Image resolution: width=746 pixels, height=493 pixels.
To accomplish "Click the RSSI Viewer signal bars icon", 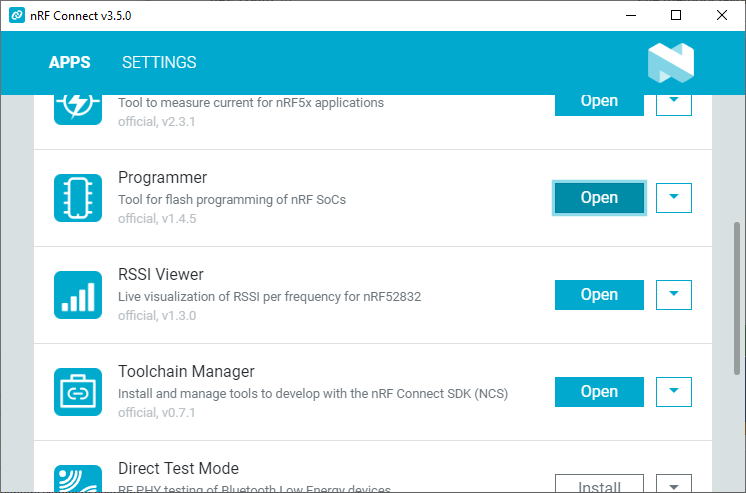I will 78,295.
